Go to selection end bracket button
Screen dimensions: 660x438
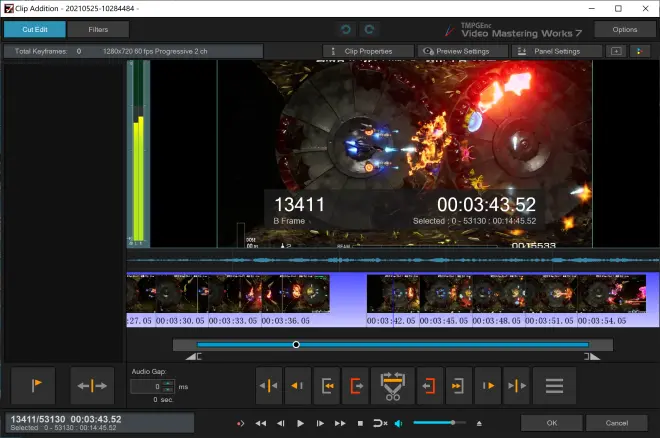coord(458,385)
